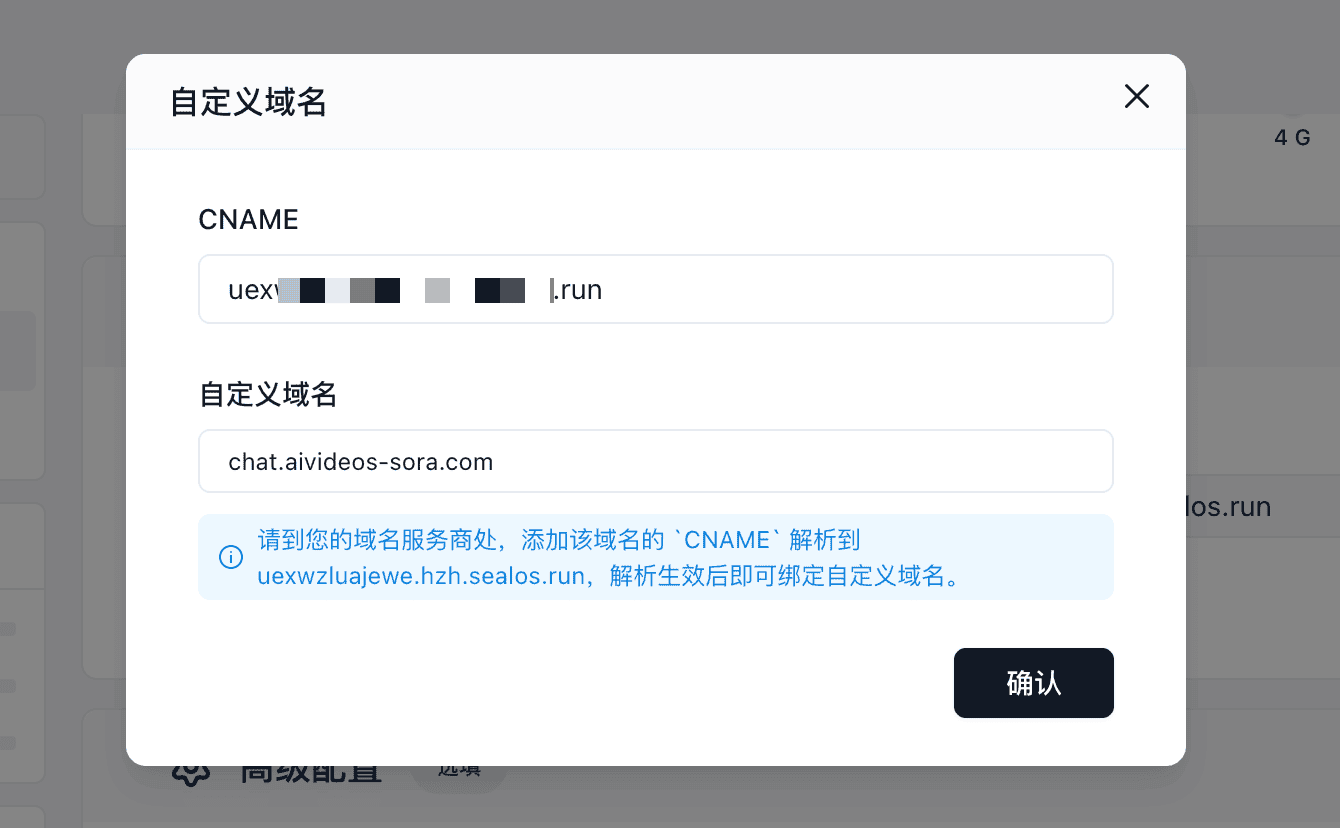Click the blue hint box about CNAME 解析
Screen dimensions: 1340x828
[656, 557]
